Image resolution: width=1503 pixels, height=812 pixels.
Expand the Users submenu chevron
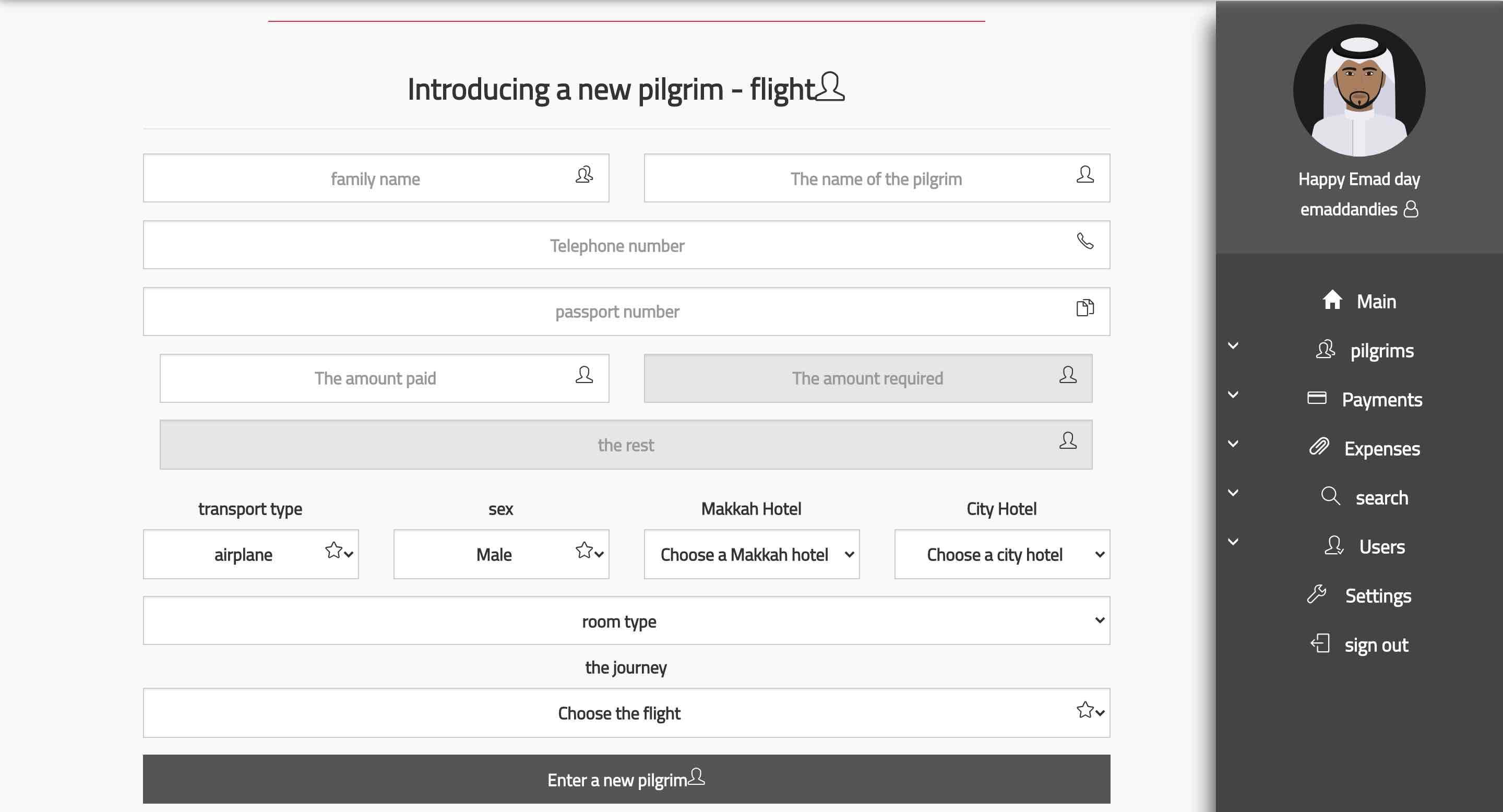coord(1233,542)
